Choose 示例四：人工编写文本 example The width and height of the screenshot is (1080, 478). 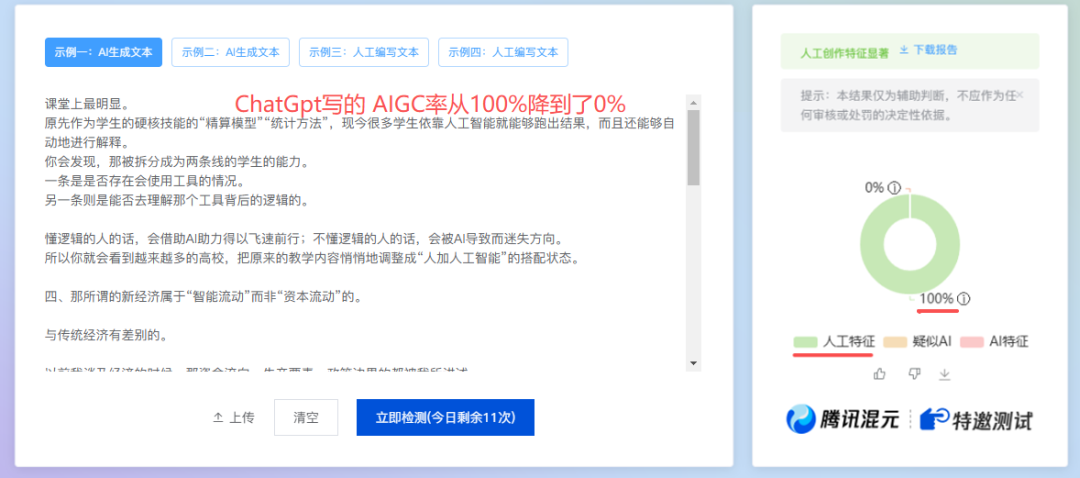tap(503, 52)
